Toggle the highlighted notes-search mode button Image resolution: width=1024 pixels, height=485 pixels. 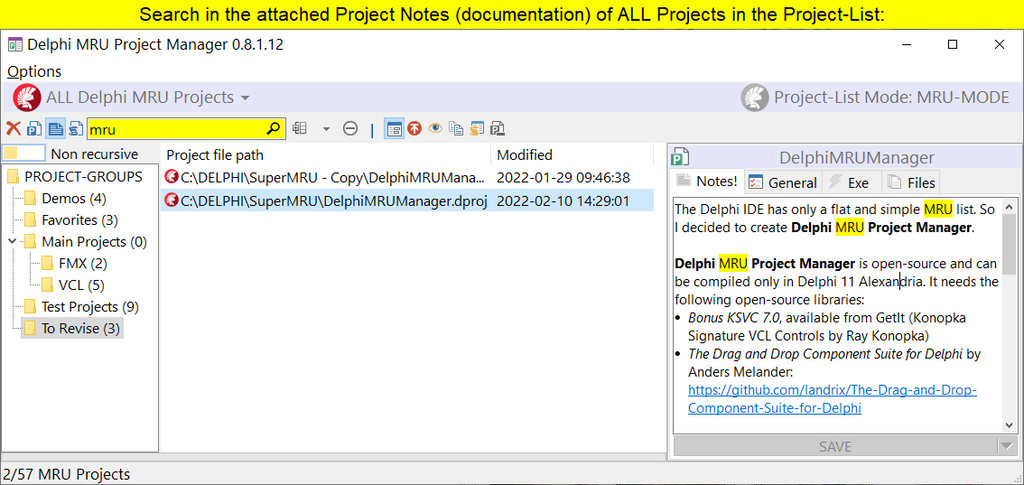click(55, 129)
